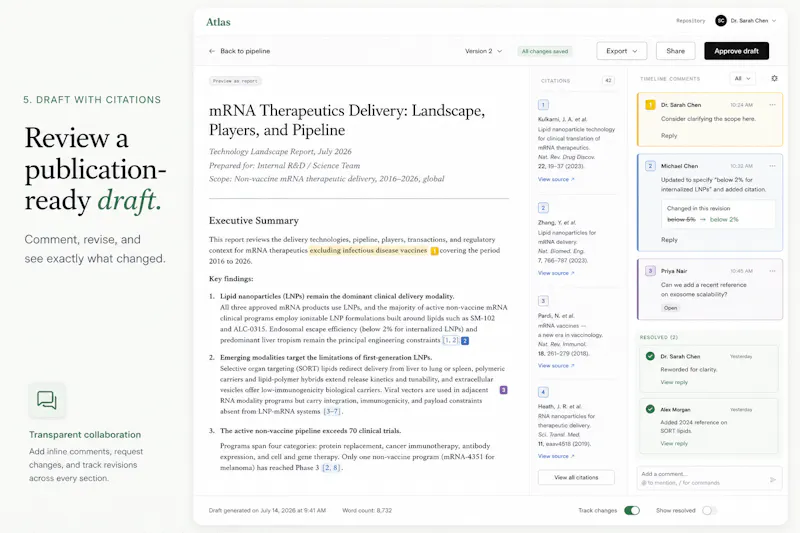This screenshot has width=800, height=533.
Task: Reply to Michael Chen's comment
Action: [x=669, y=240]
